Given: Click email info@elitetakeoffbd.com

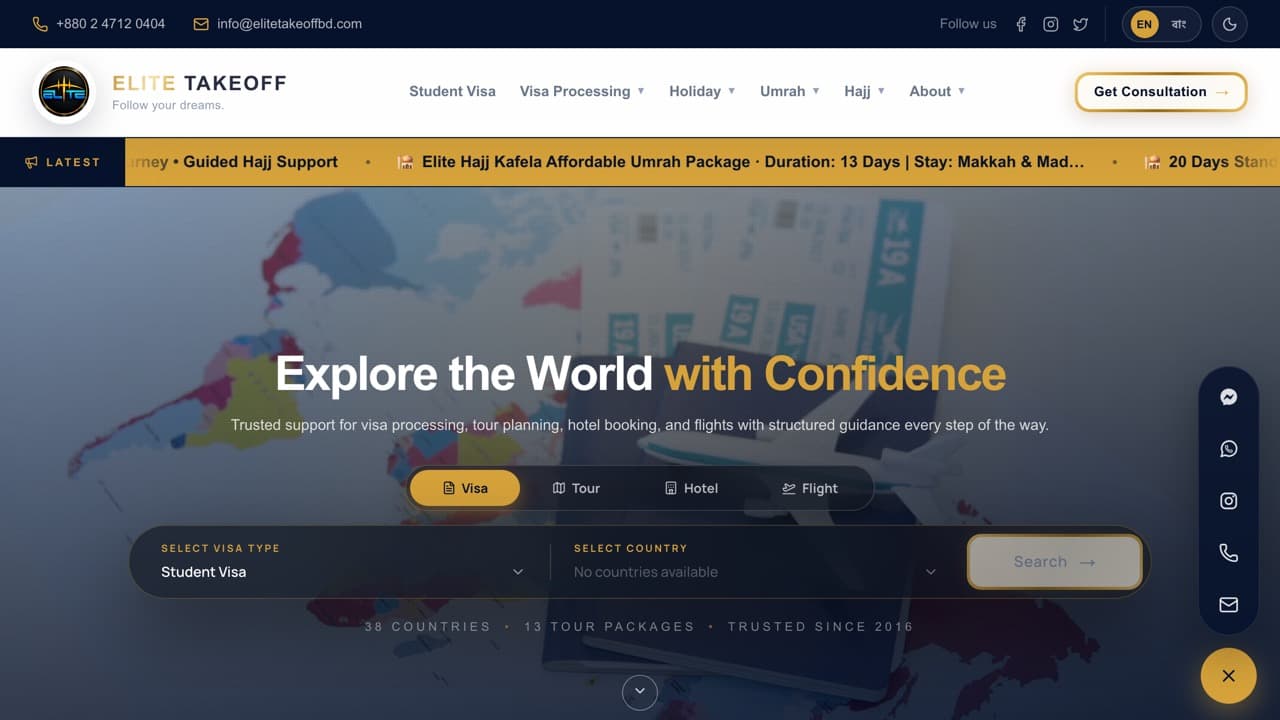Looking at the screenshot, I should (x=277, y=24).
